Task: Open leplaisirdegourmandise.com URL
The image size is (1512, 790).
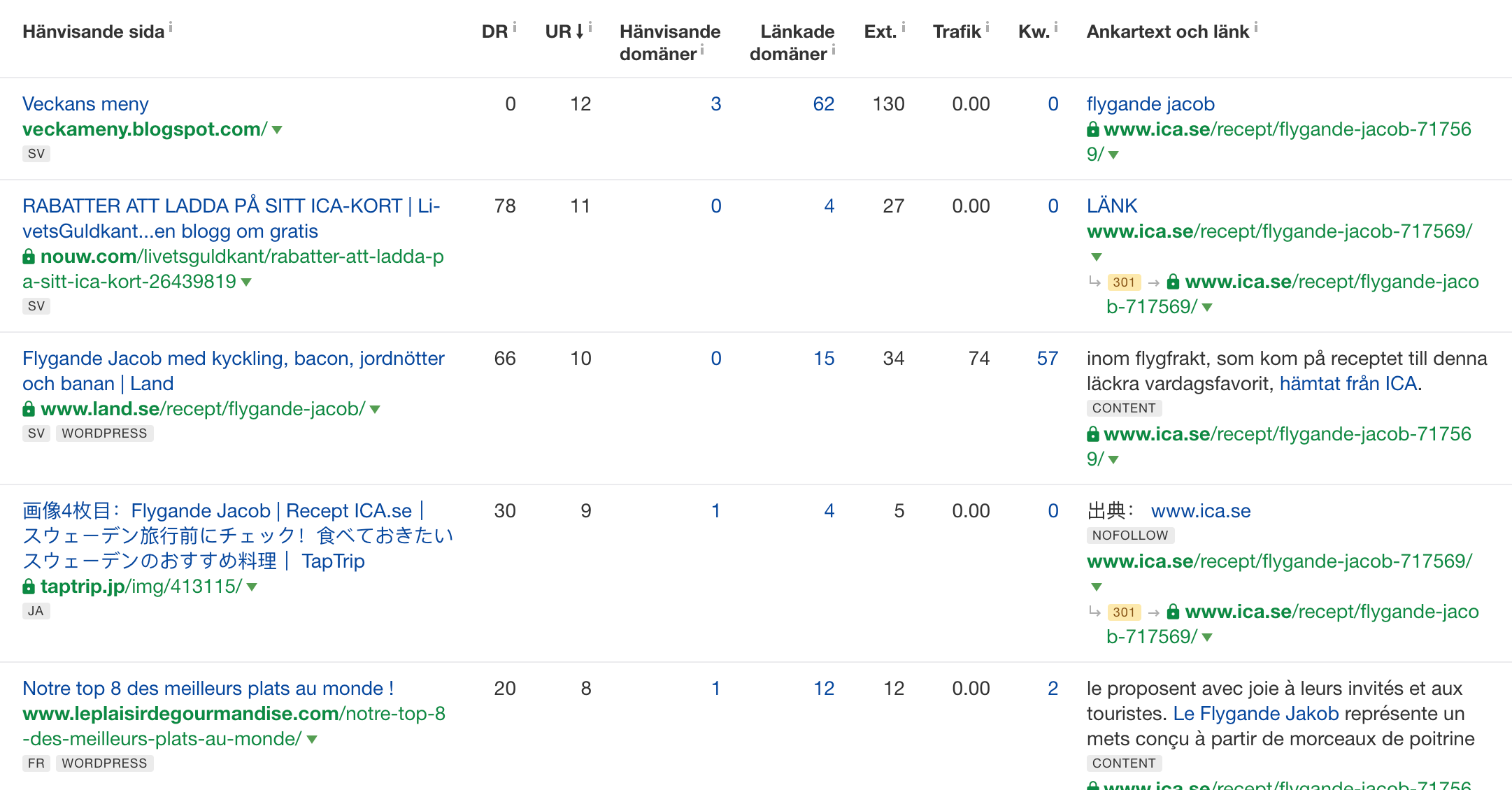Action: pyautogui.click(x=234, y=726)
